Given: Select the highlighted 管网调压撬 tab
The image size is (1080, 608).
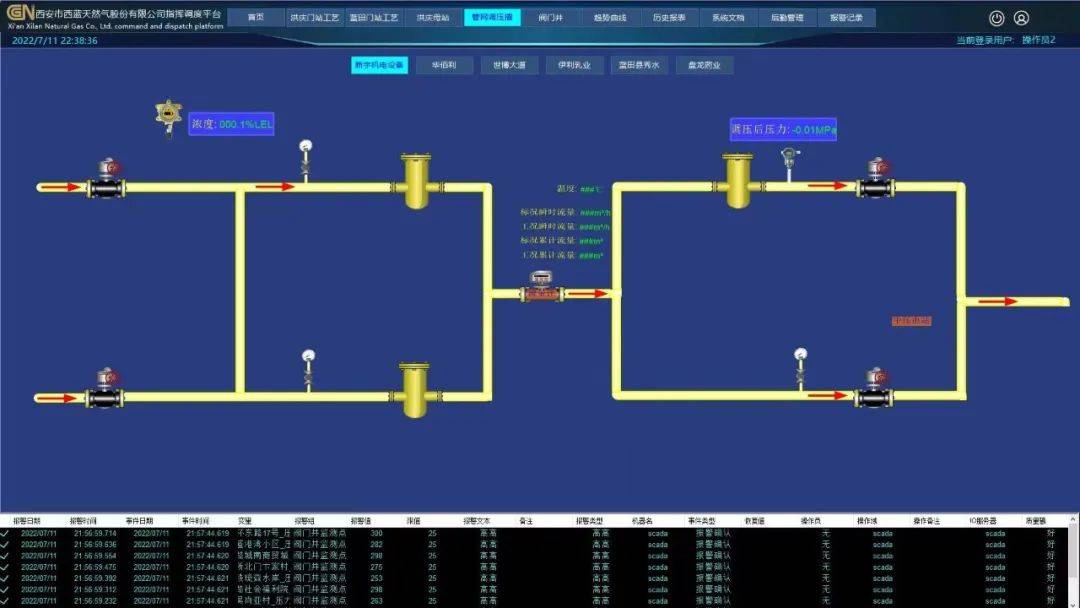Looking at the screenshot, I should click(492, 17).
